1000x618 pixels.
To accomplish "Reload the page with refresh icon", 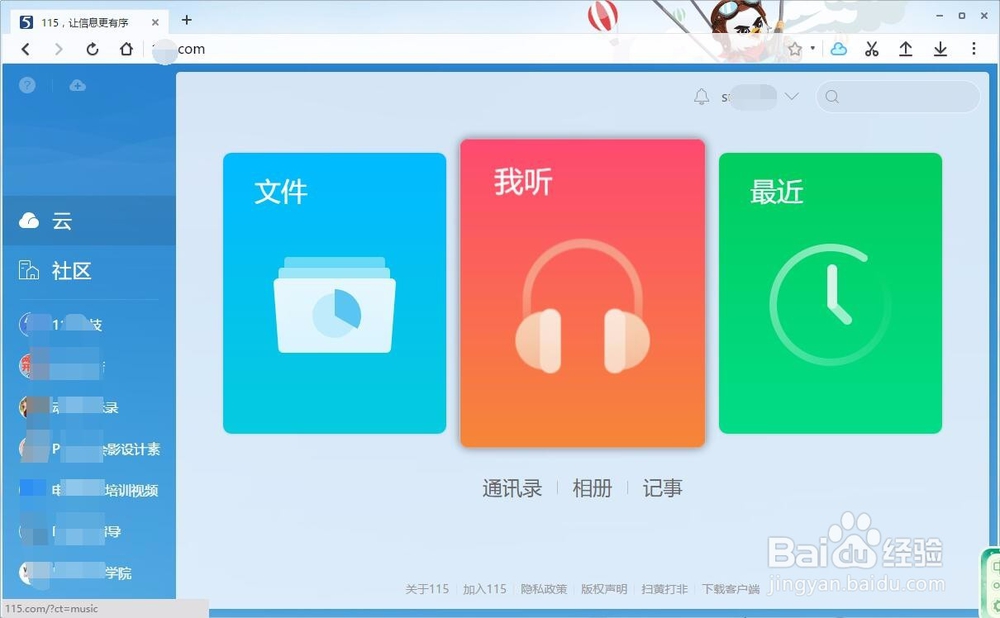I will tap(92, 49).
